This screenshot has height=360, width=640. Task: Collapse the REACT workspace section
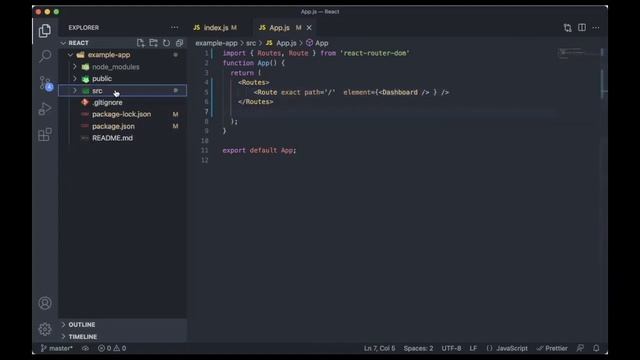[x=63, y=43]
